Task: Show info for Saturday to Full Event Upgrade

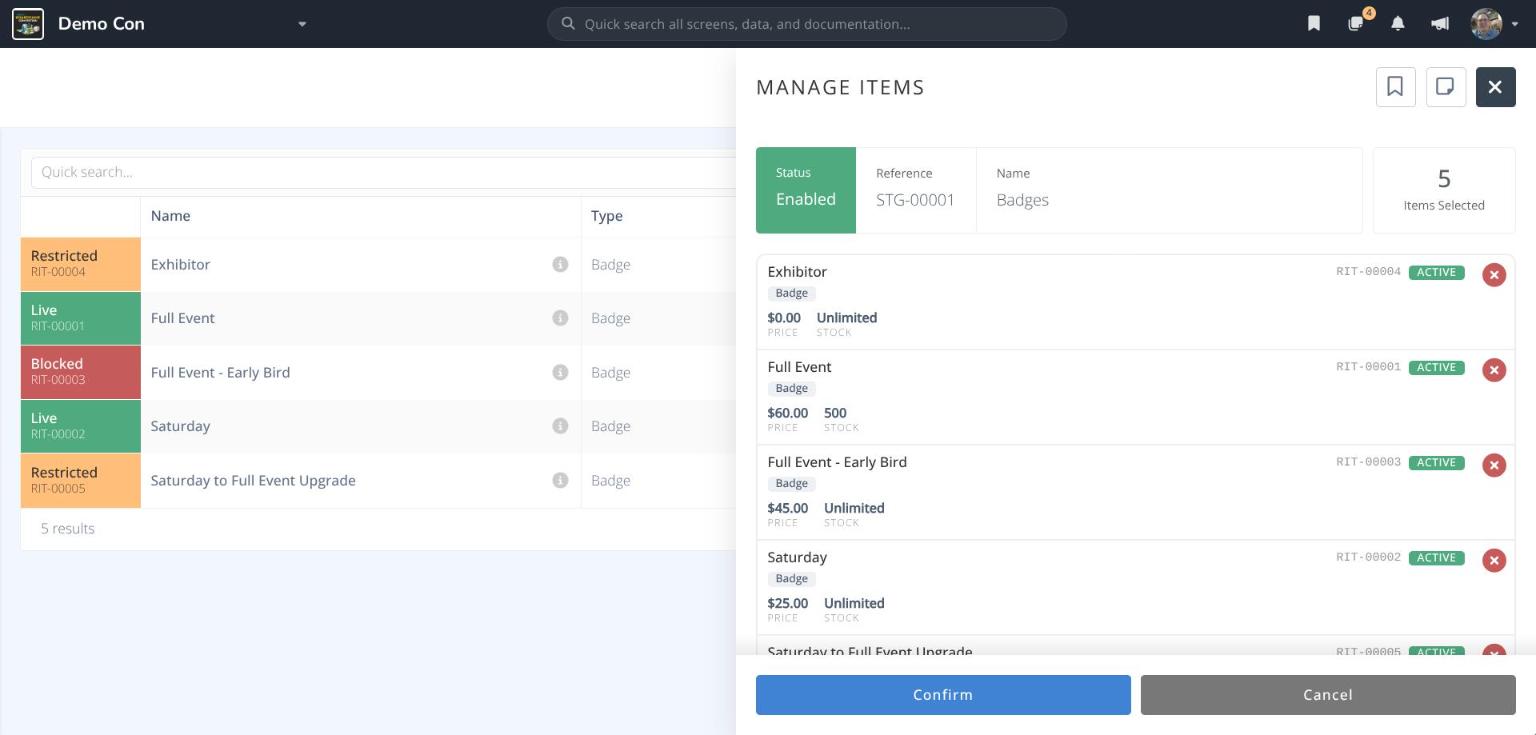Action: [560, 480]
